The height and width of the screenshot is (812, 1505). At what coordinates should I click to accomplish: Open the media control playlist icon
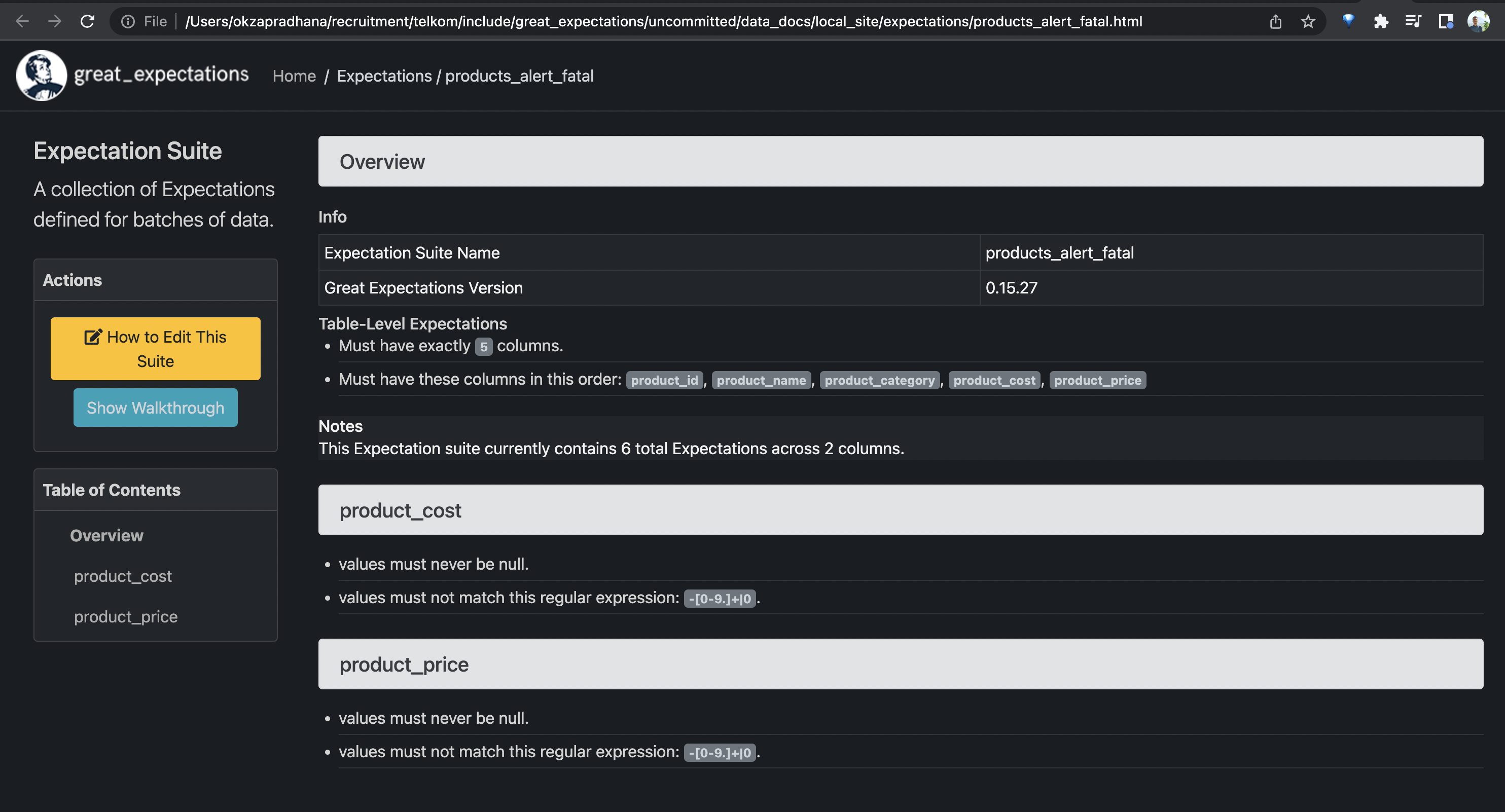pos(1413,22)
